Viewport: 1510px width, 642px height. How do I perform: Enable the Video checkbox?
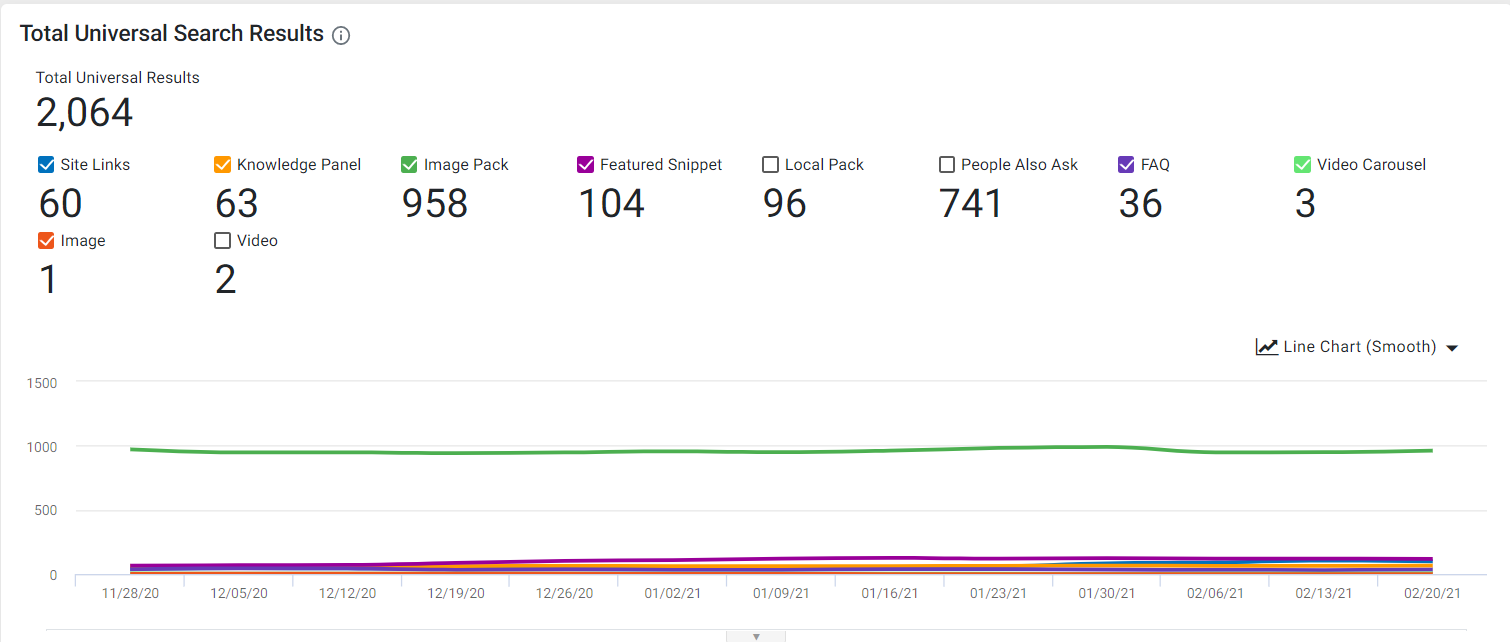pos(223,241)
